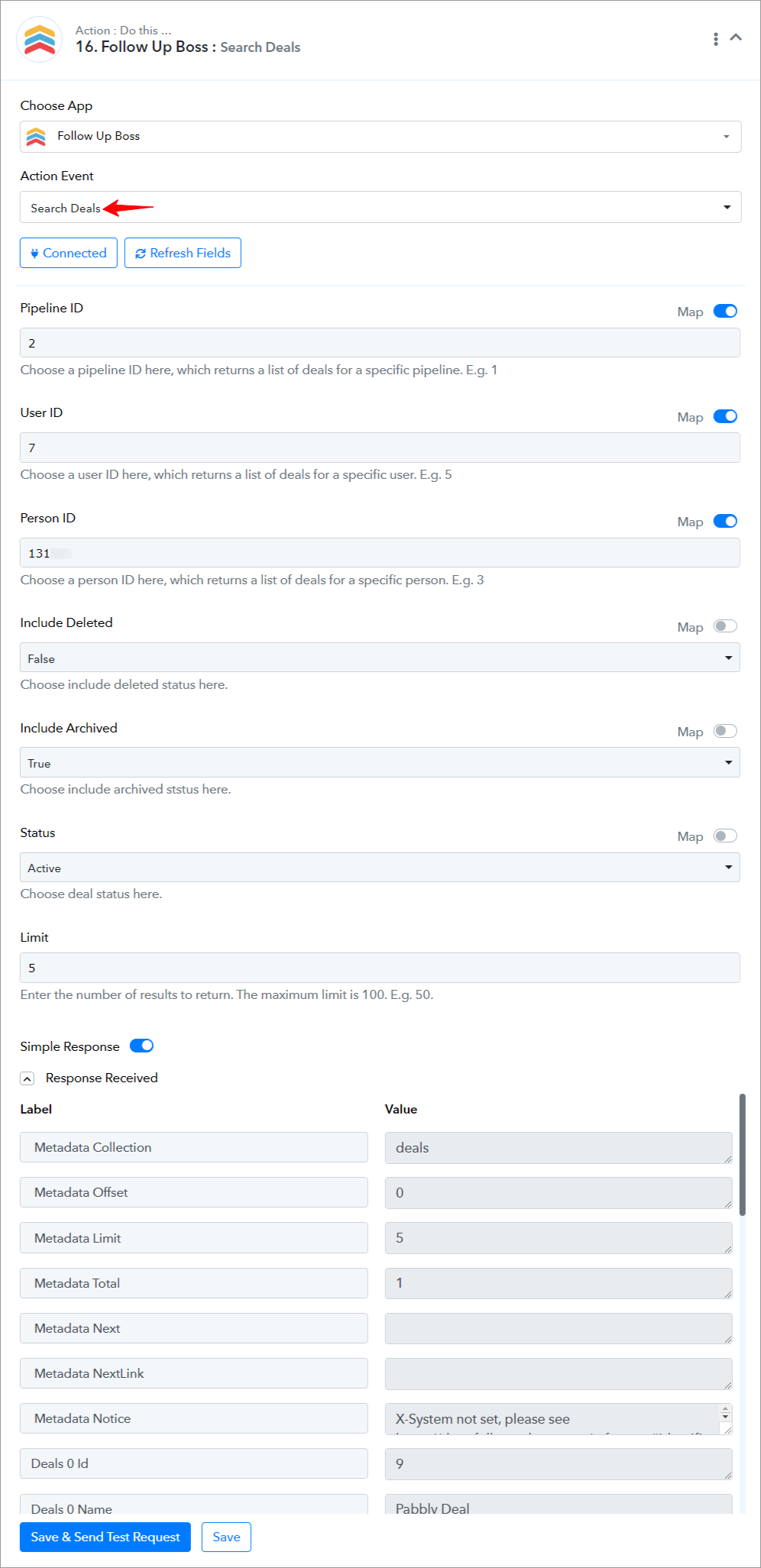Open the Include Archived dropdown
Image resolution: width=761 pixels, height=1568 pixels.
380,762
